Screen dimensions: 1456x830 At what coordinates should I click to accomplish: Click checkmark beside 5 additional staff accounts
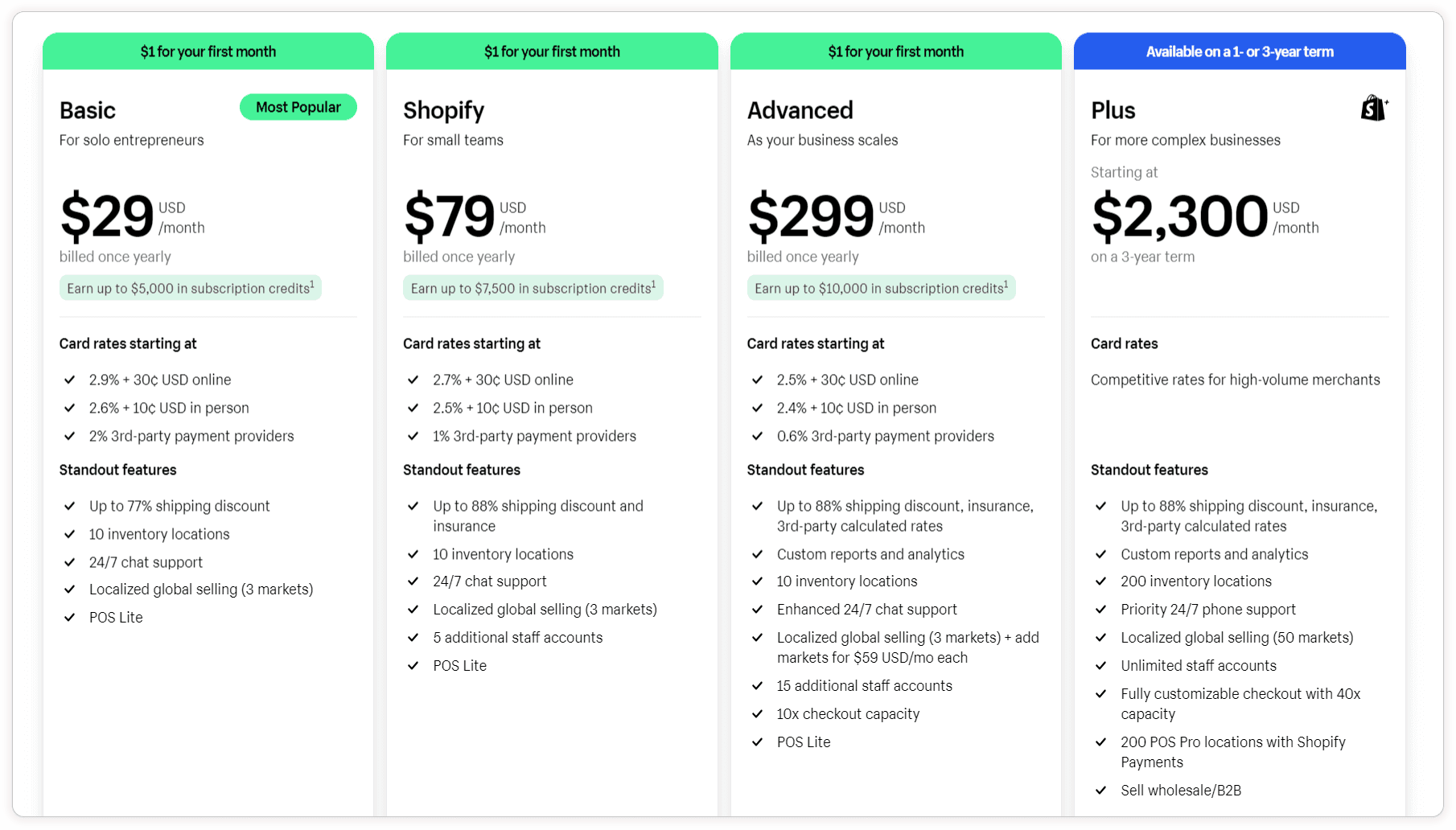413,638
